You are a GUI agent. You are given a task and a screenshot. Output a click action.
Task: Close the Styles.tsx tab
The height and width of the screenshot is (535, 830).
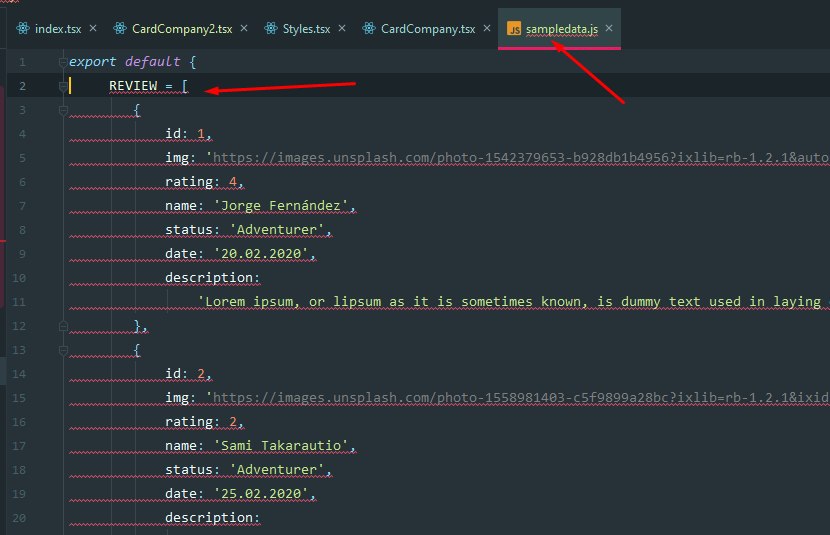tap(342, 28)
